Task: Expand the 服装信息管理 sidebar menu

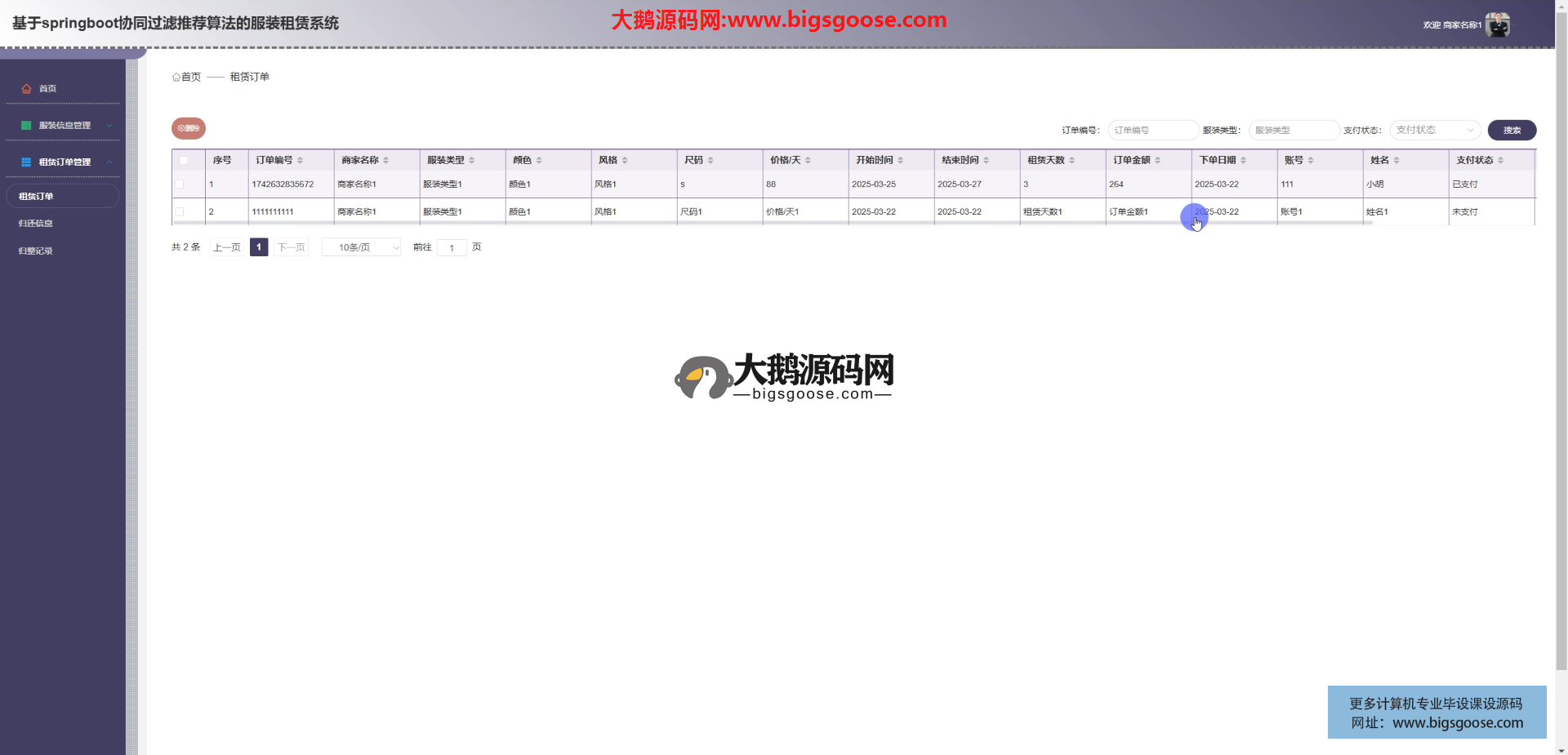Action: point(64,125)
